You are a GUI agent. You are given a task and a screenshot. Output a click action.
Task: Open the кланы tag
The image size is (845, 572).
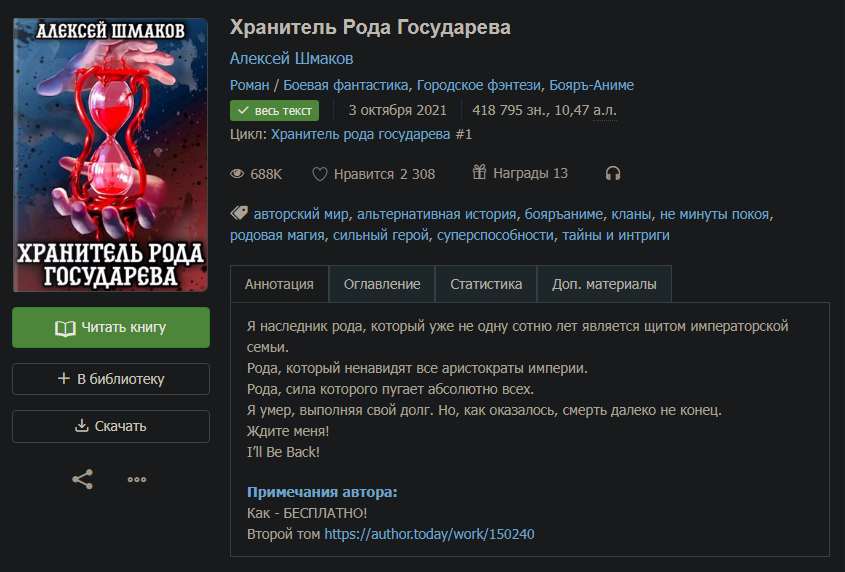[x=631, y=214]
